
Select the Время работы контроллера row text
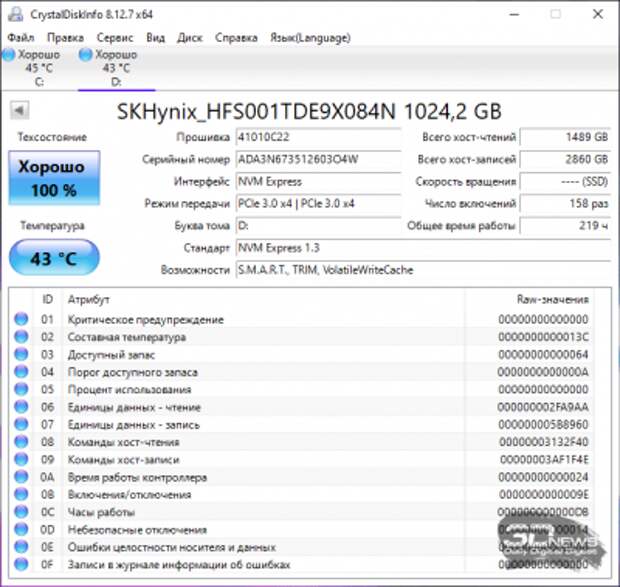137,477
